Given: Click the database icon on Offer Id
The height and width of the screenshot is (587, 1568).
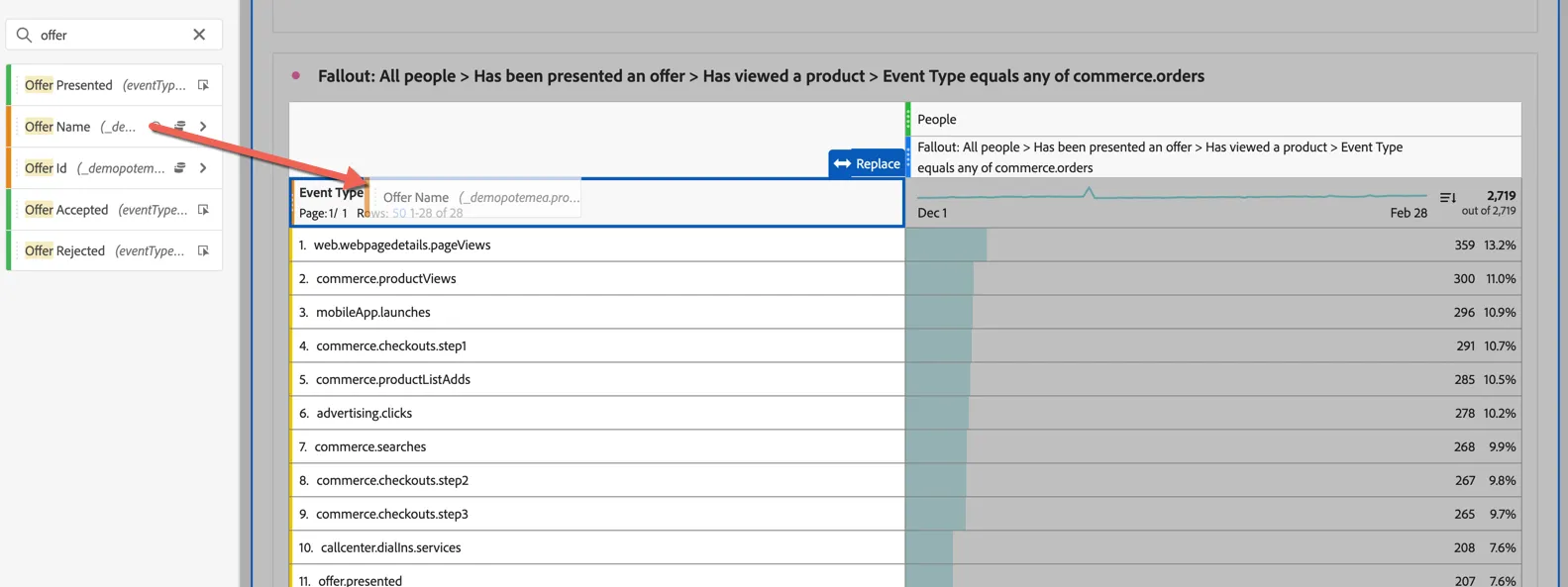Looking at the screenshot, I should tap(179, 168).
